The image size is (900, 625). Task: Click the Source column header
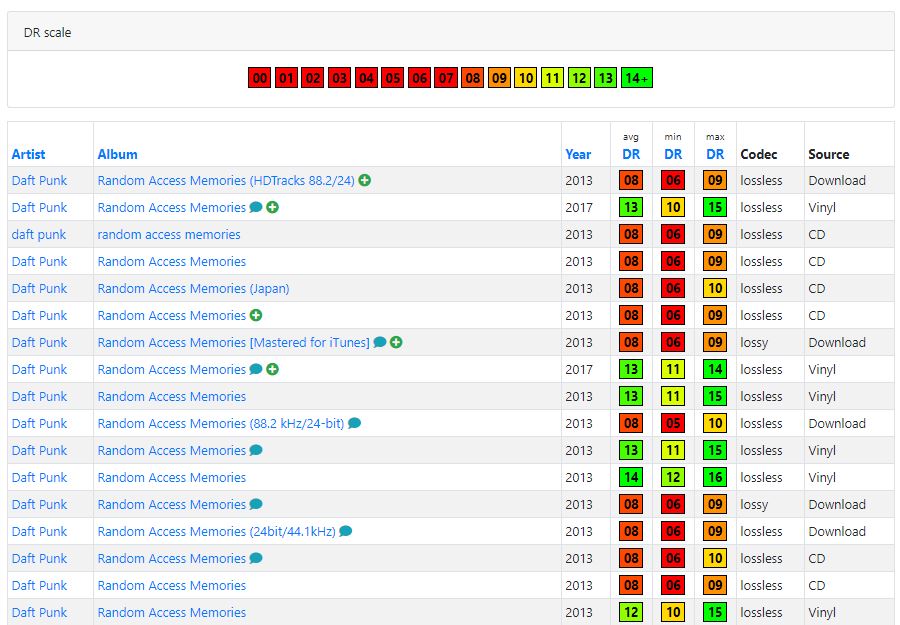829,154
